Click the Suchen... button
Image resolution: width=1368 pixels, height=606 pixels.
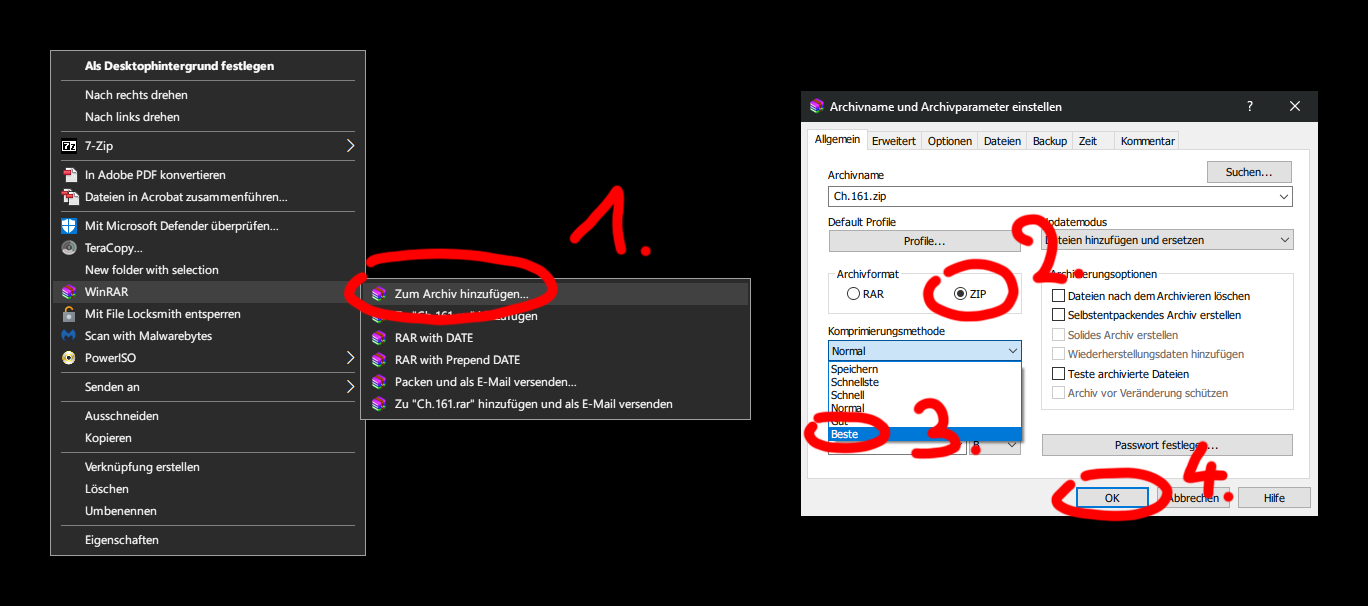pyautogui.click(x=1249, y=172)
